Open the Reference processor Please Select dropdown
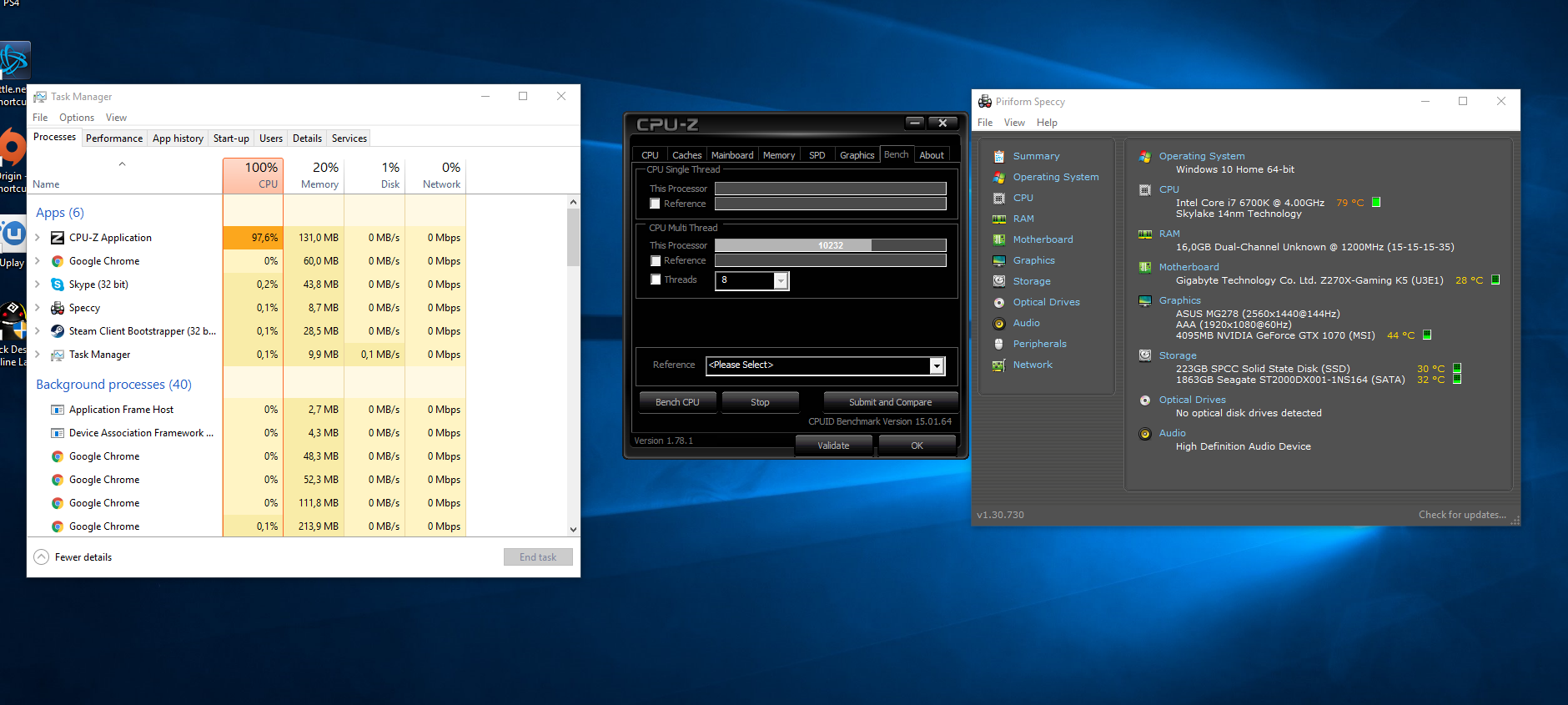The height and width of the screenshot is (705, 1568). click(937, 365)
